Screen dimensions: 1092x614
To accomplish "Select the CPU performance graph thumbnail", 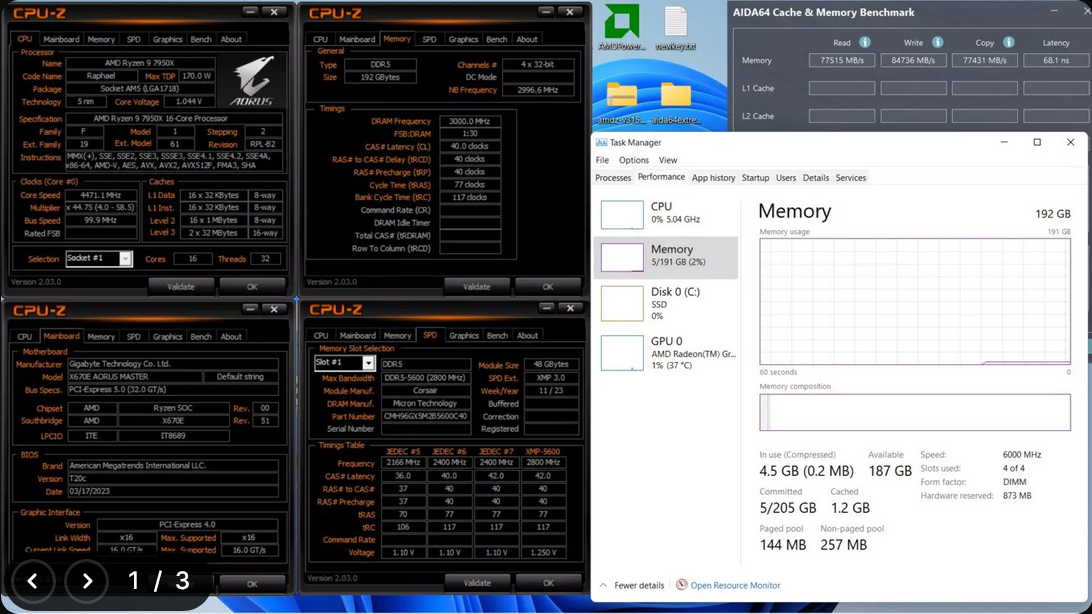I will click(x=622, y=214).
